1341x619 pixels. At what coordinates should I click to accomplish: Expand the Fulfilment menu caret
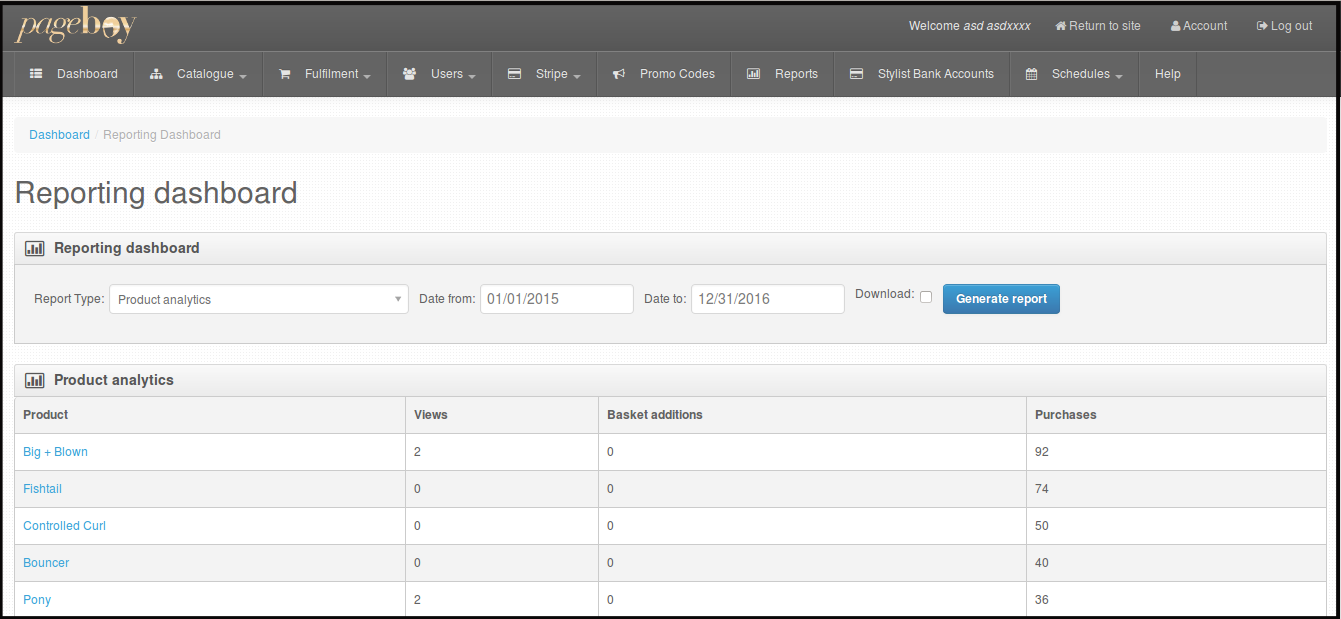367,76
